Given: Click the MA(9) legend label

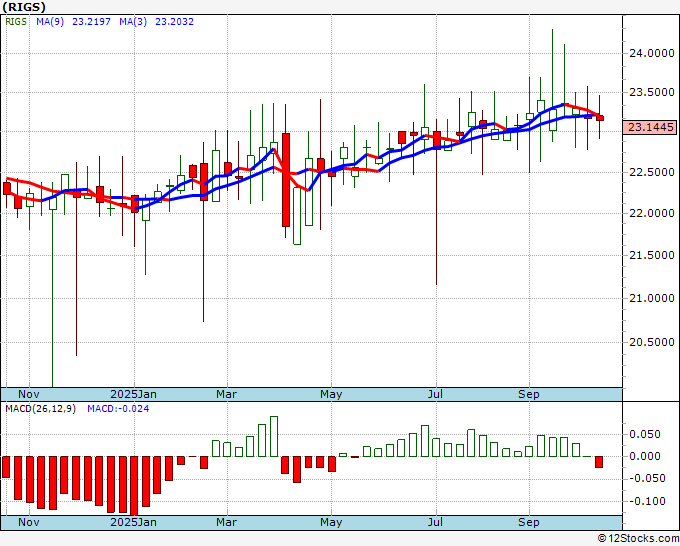Looking at the screenshot, I should (x=50, y=22).
